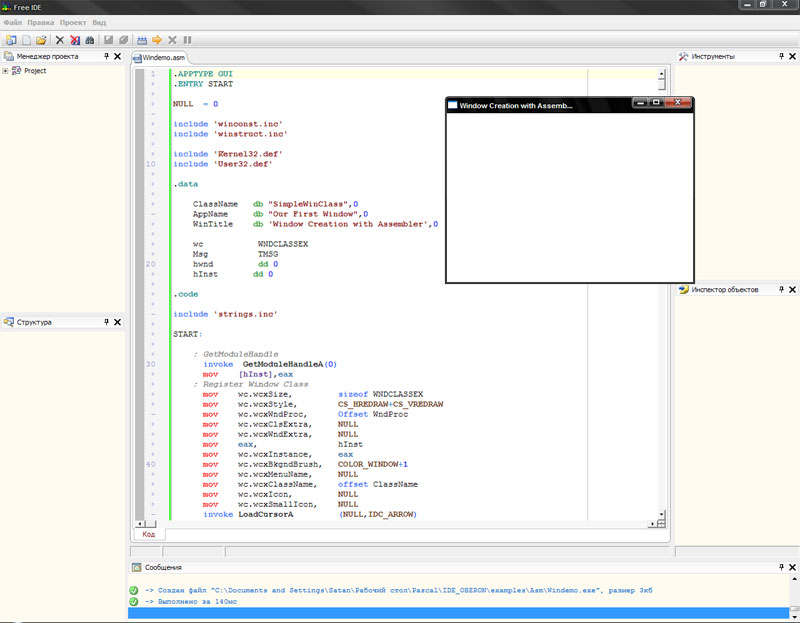Image resolution: width=800 pixels, height=623 pixels.
Task: Maximize the Window Creation with Assembler window
Action: [656, 103]
